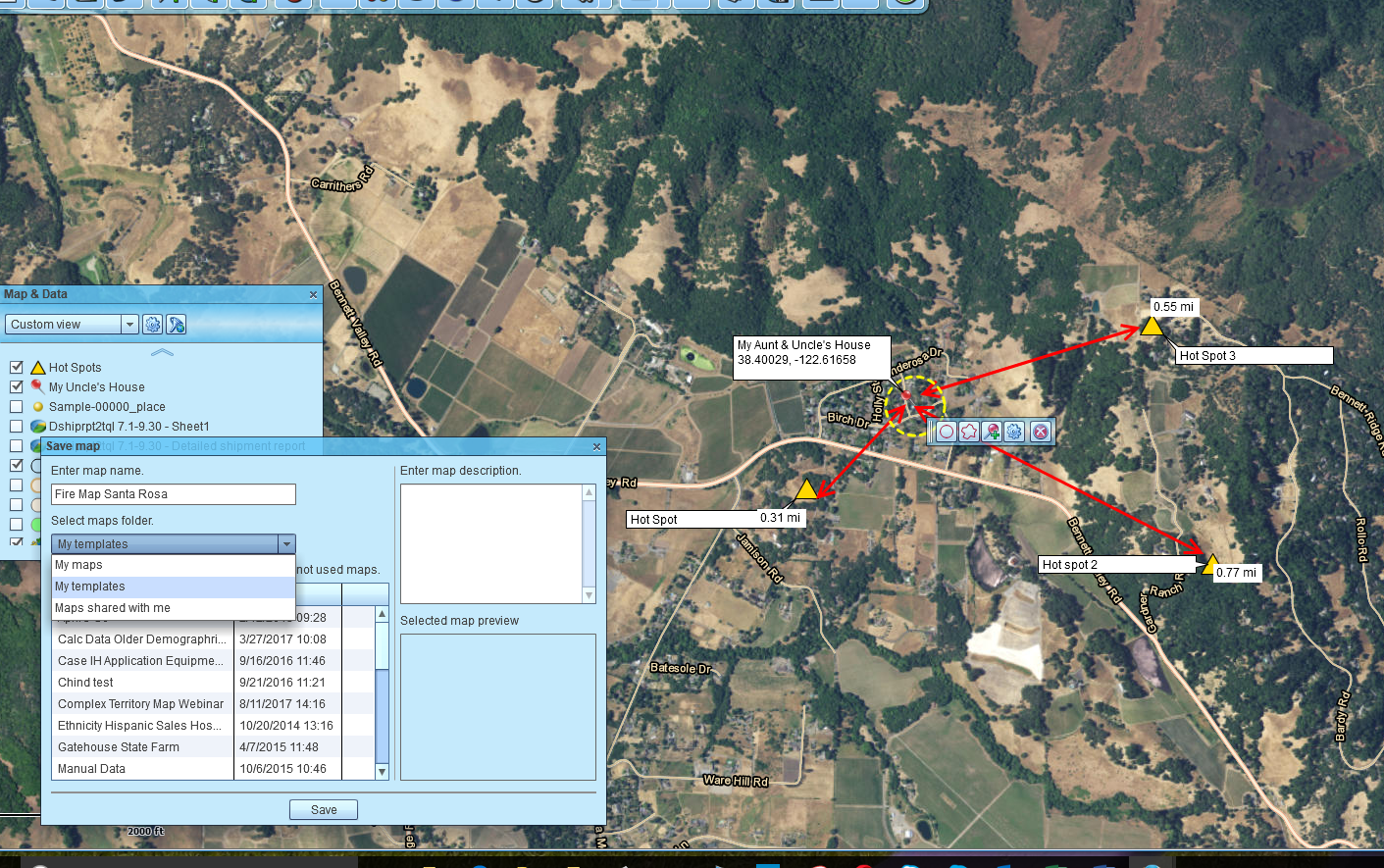Click the red pushpin at Aunt & Uncle's House
The width and height of the screenshot is (1384, 868).
(907, 394)
